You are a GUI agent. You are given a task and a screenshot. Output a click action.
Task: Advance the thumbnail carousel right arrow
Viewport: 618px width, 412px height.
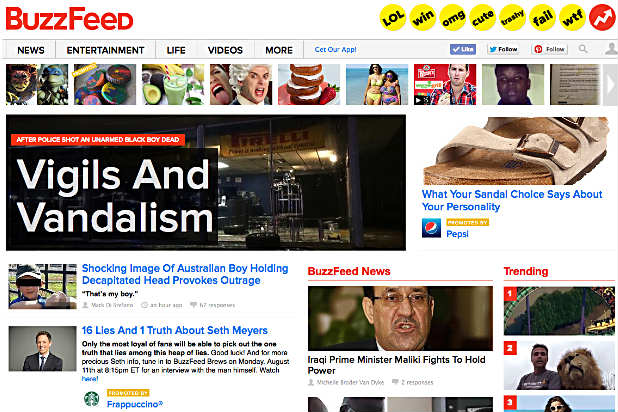(x=611, y=85)
